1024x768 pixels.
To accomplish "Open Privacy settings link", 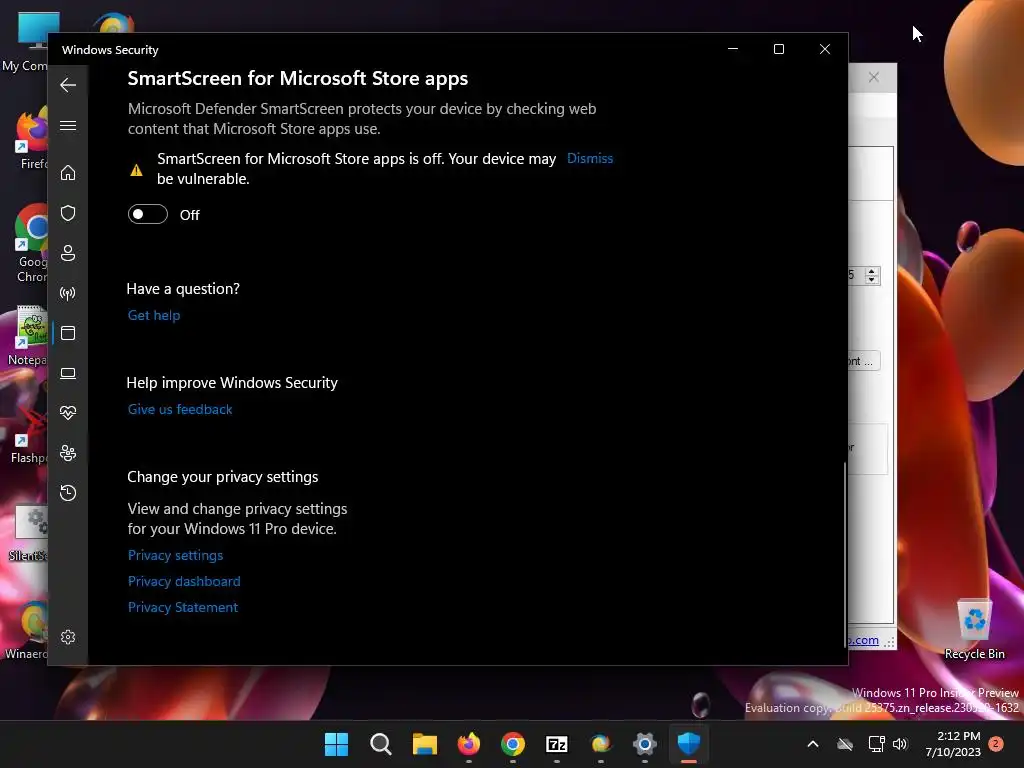I will coord(176,555).
